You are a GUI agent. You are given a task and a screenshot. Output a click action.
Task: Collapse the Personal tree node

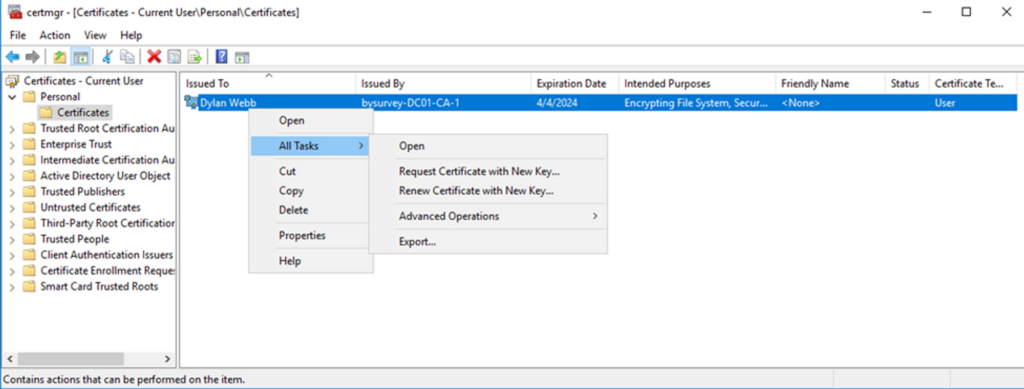click(12, 97)
